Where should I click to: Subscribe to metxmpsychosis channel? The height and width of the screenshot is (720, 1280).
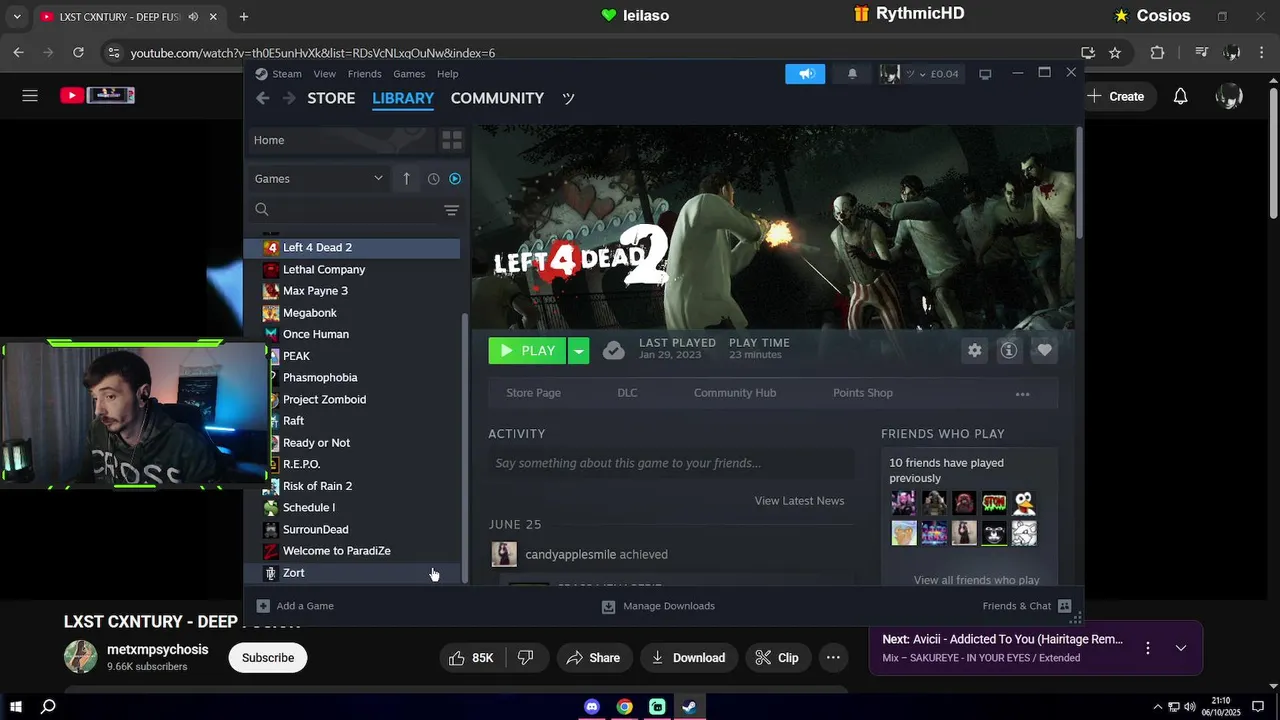[x=268, y=658]
